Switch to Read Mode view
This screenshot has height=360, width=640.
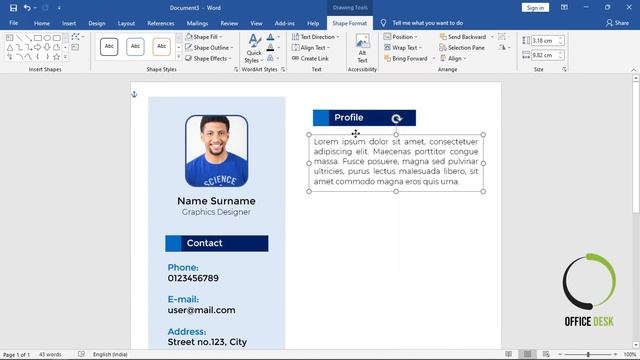[x=509, y=354]
